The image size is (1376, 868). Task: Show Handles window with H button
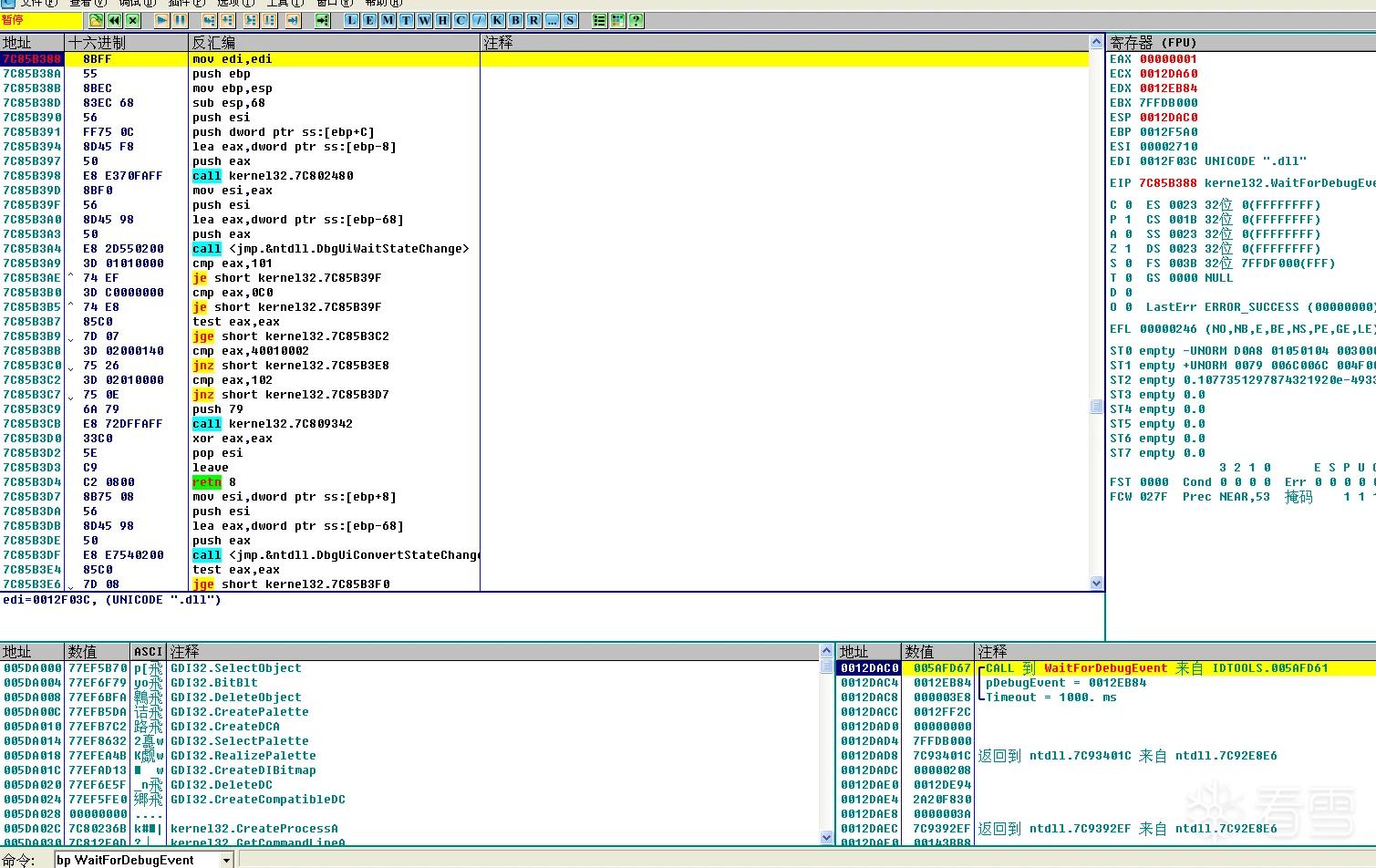point(443,20)
